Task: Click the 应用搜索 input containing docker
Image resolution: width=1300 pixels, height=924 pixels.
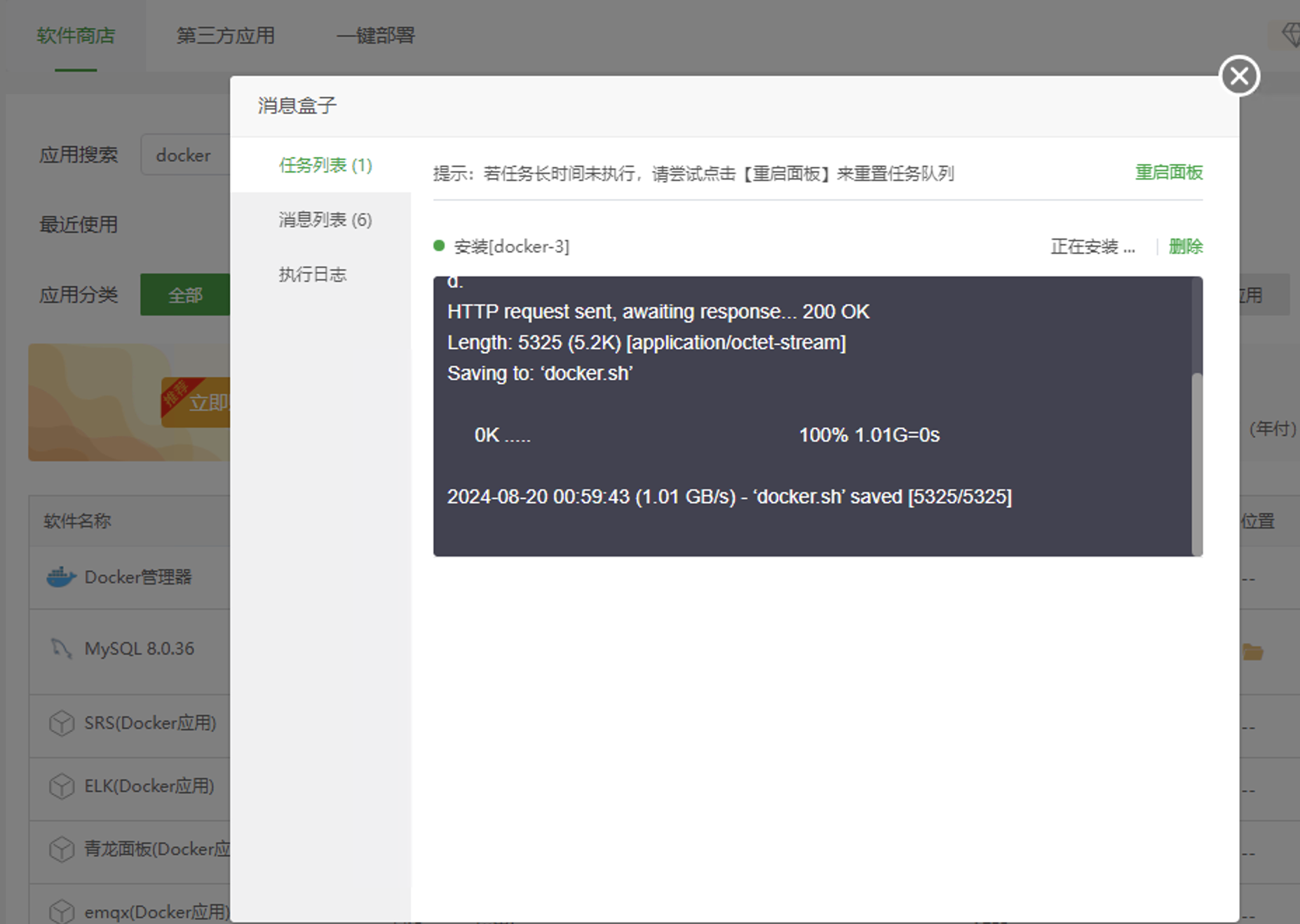Action: click(185, 155)
